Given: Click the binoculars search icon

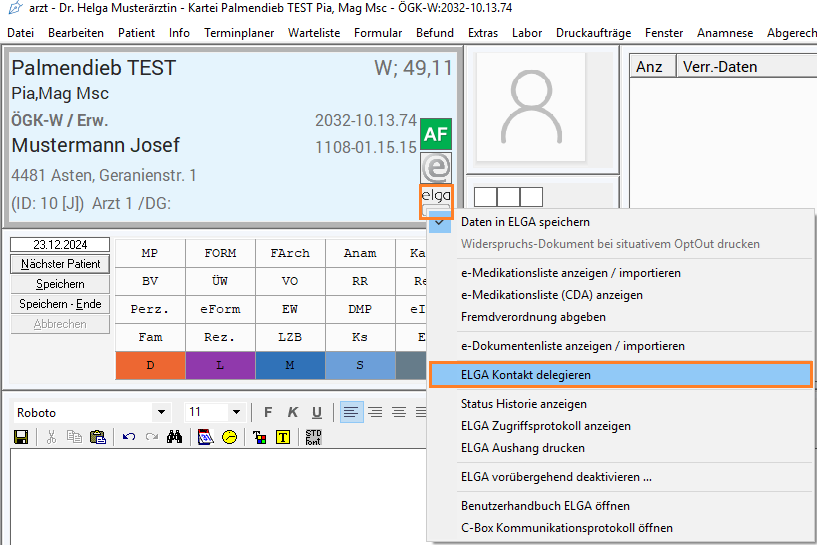Looking at the screenshot, I should [174, 437].
